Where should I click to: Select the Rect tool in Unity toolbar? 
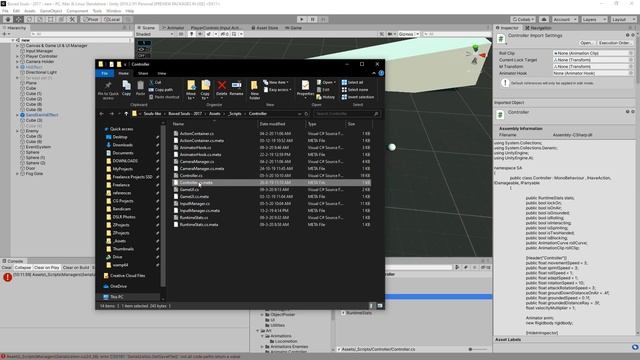[51, 19]
